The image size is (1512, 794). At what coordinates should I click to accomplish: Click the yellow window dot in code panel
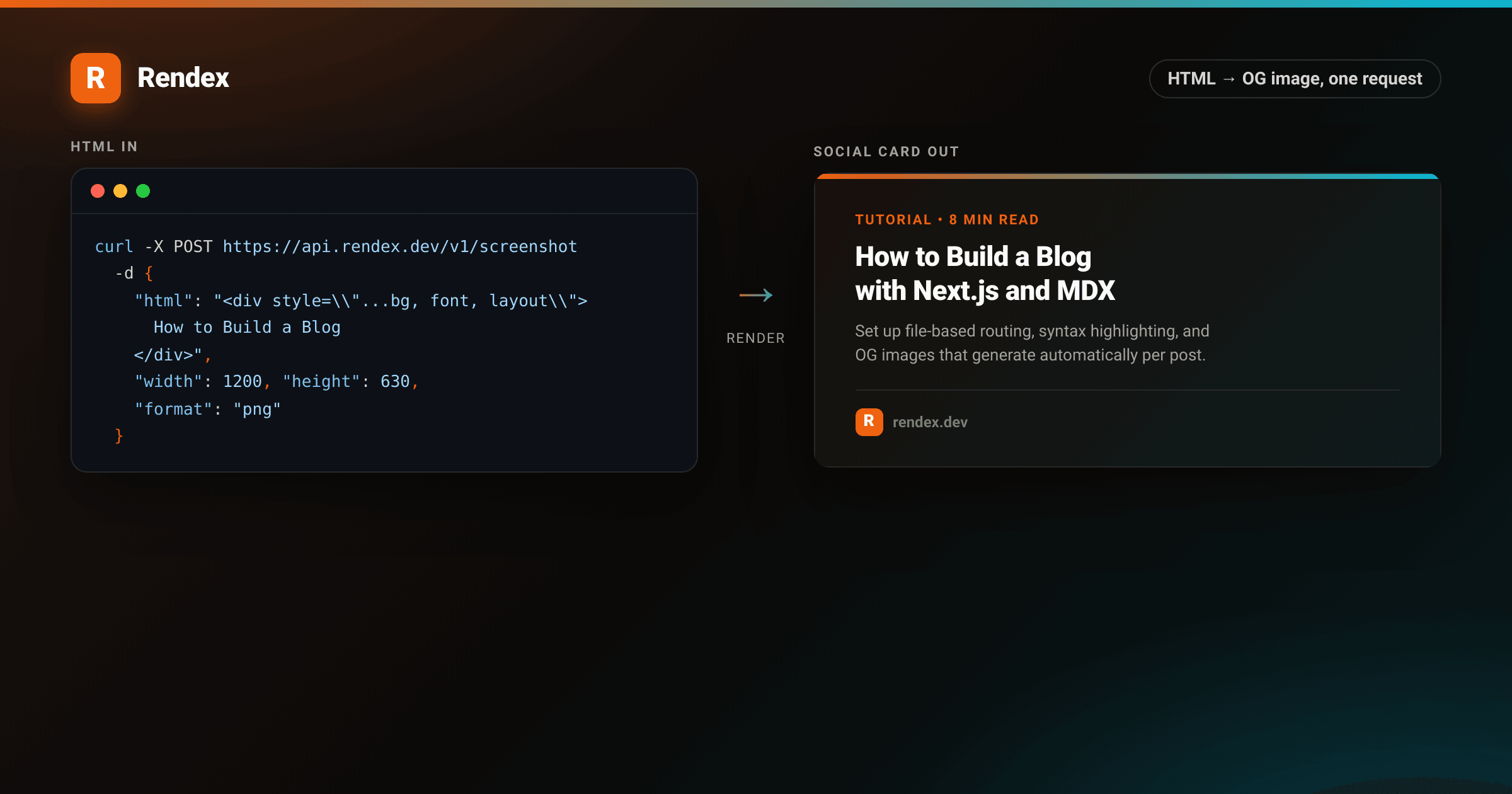[120, 191]
